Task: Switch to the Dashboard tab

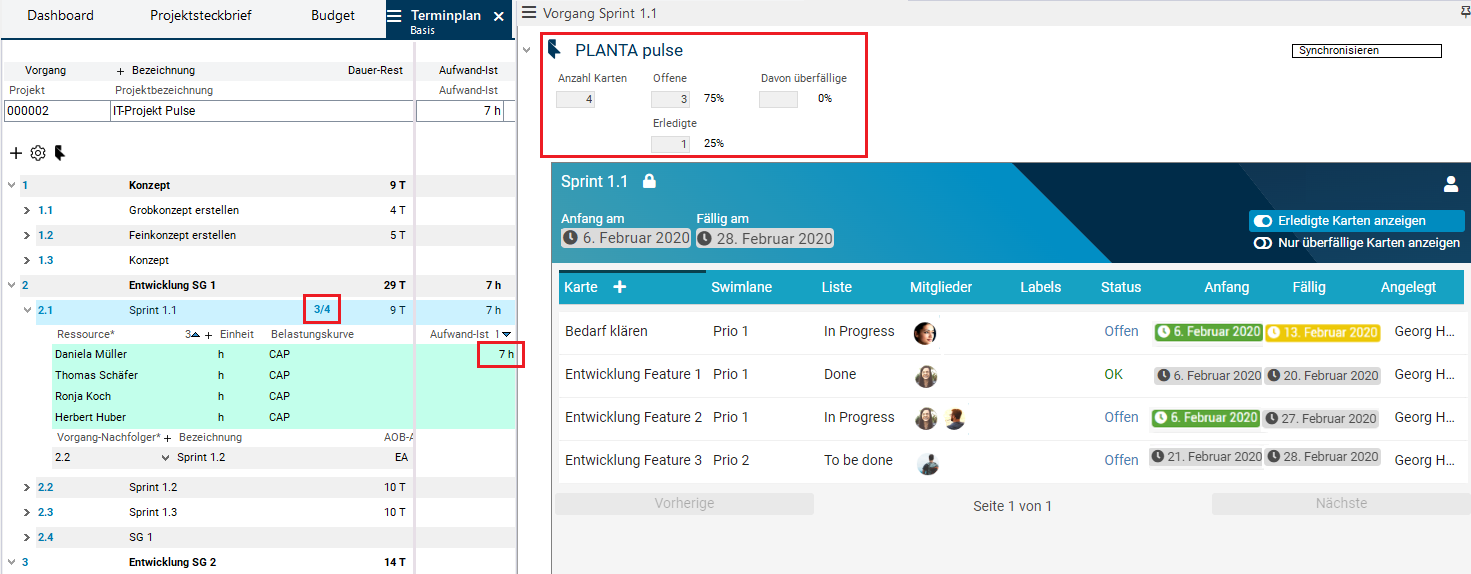Action: (60, 16)
